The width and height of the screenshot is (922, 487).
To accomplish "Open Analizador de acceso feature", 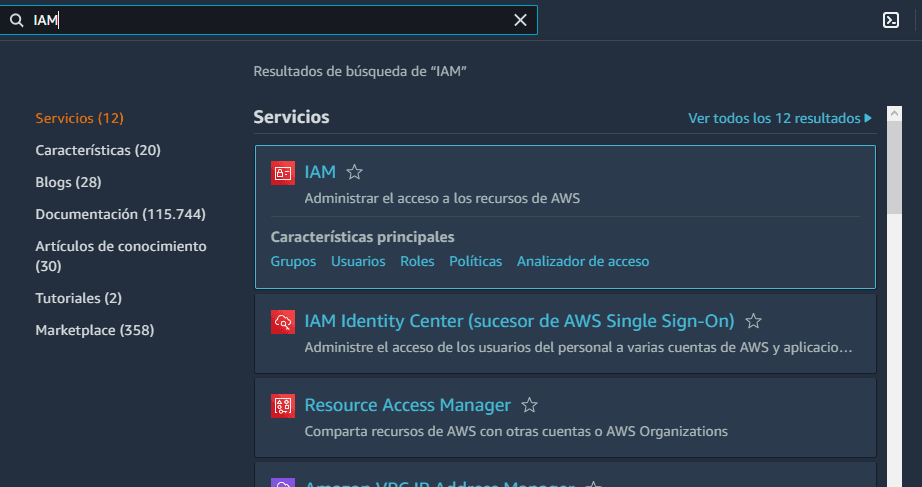I will coord(583,261).
